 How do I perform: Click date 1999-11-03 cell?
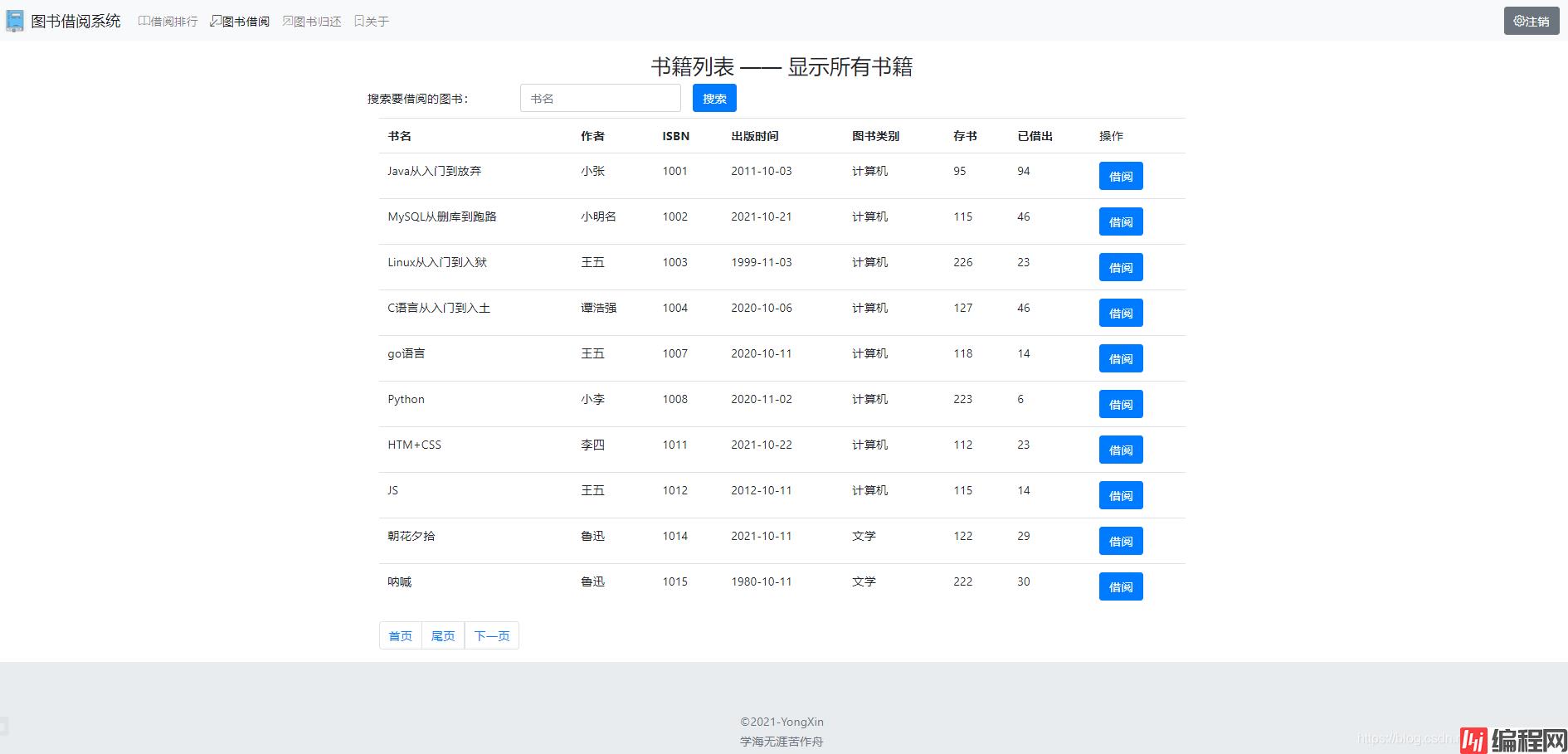tap(762, 262)
